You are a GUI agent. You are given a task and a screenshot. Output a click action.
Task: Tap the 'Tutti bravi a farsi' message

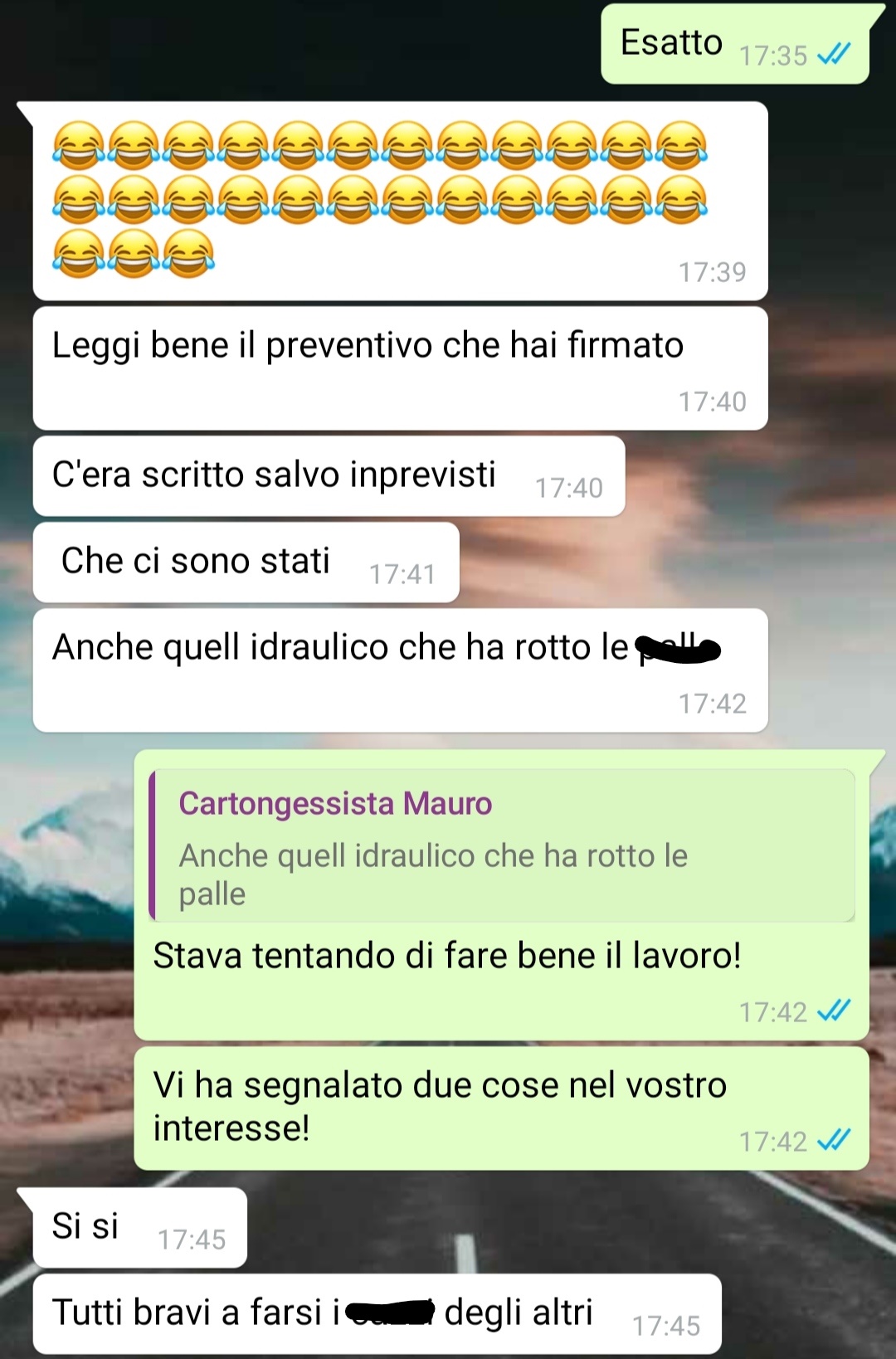pyautogui.click(x=377, y=1314)
